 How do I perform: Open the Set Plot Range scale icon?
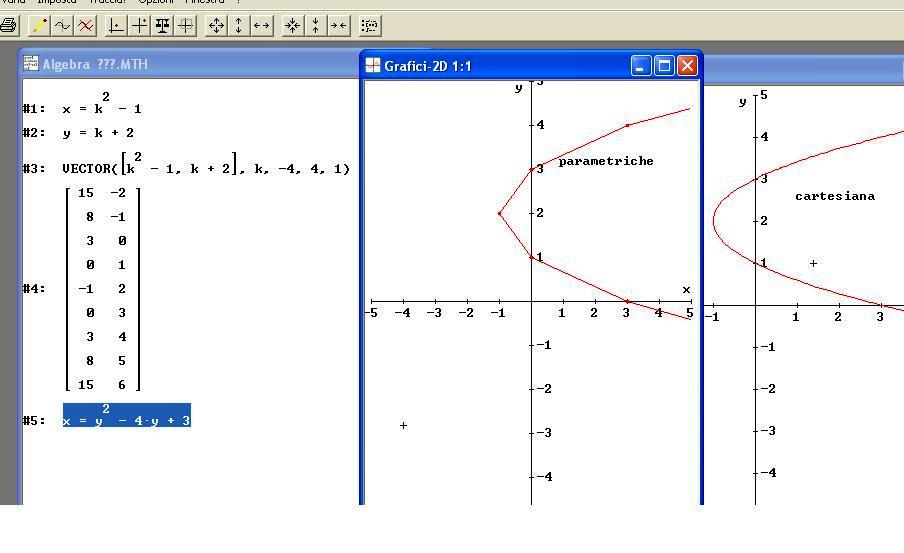tap(162, 25)
